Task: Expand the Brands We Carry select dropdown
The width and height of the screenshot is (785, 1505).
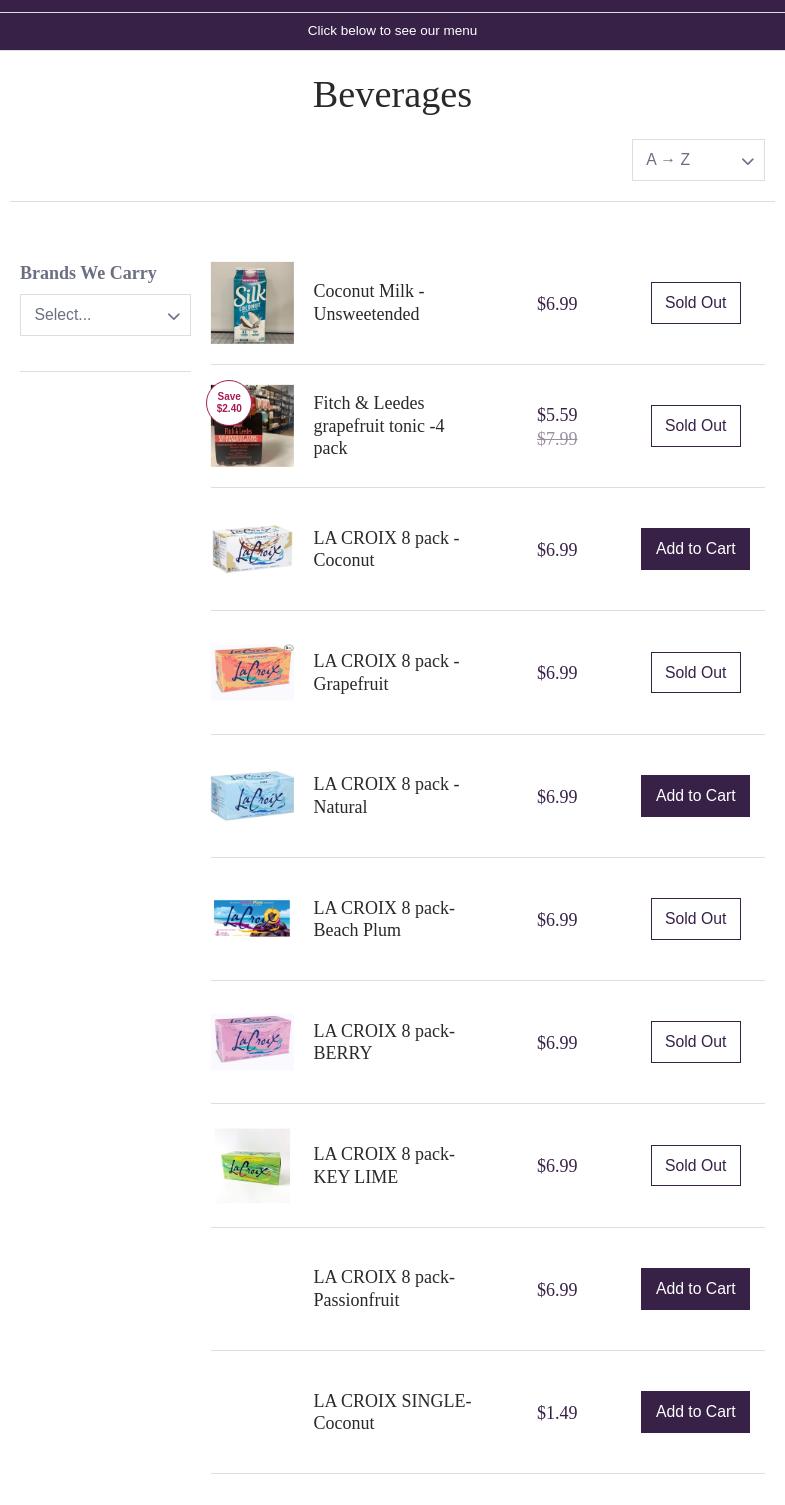Action: (105, 315)
